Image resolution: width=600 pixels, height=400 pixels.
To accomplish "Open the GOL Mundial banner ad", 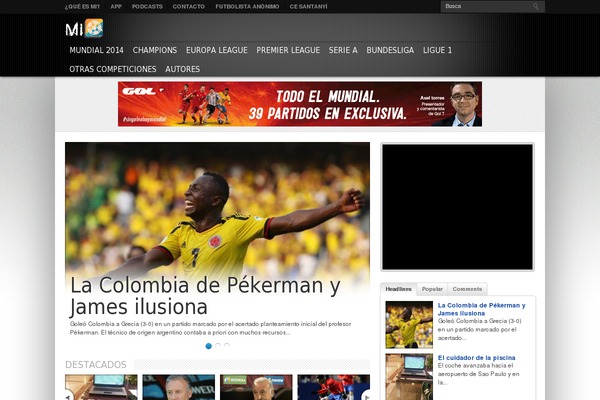I will pyautogui.click(x=300, y=104).
